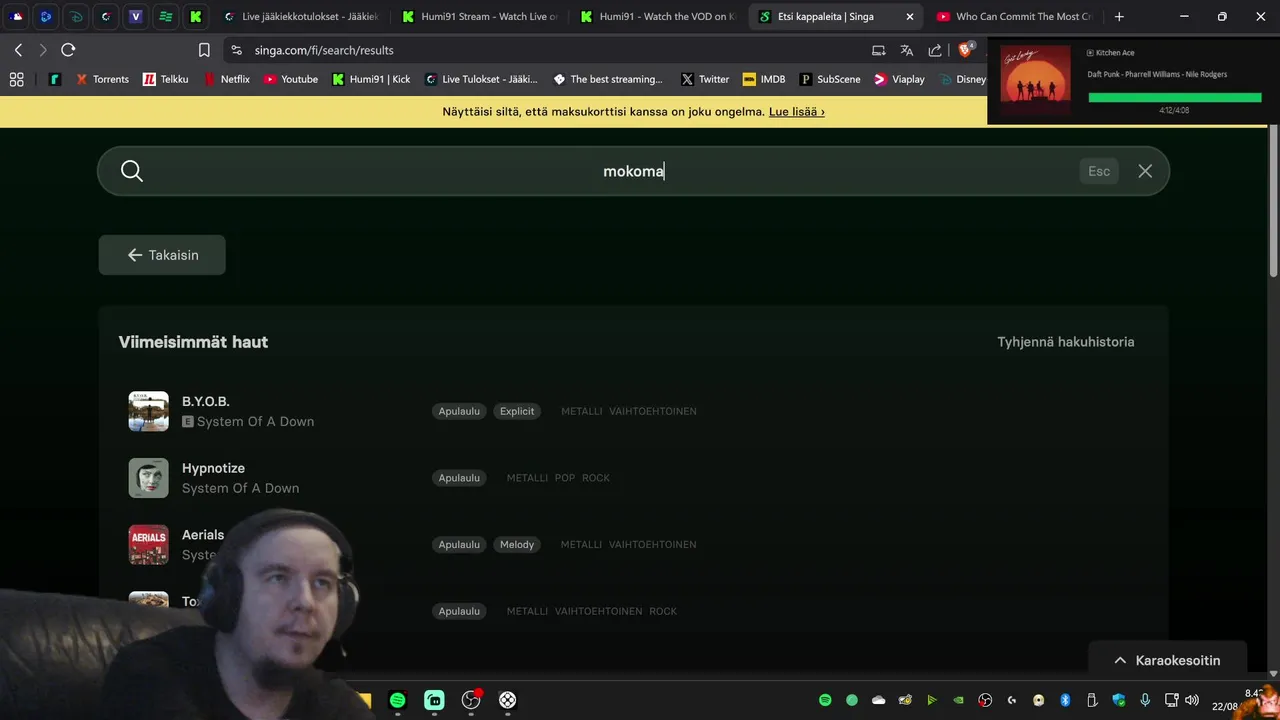The height and width of the screenshot is (720, 1280).
Task: Click microphone tray icon
Action: click(1145, 700)
